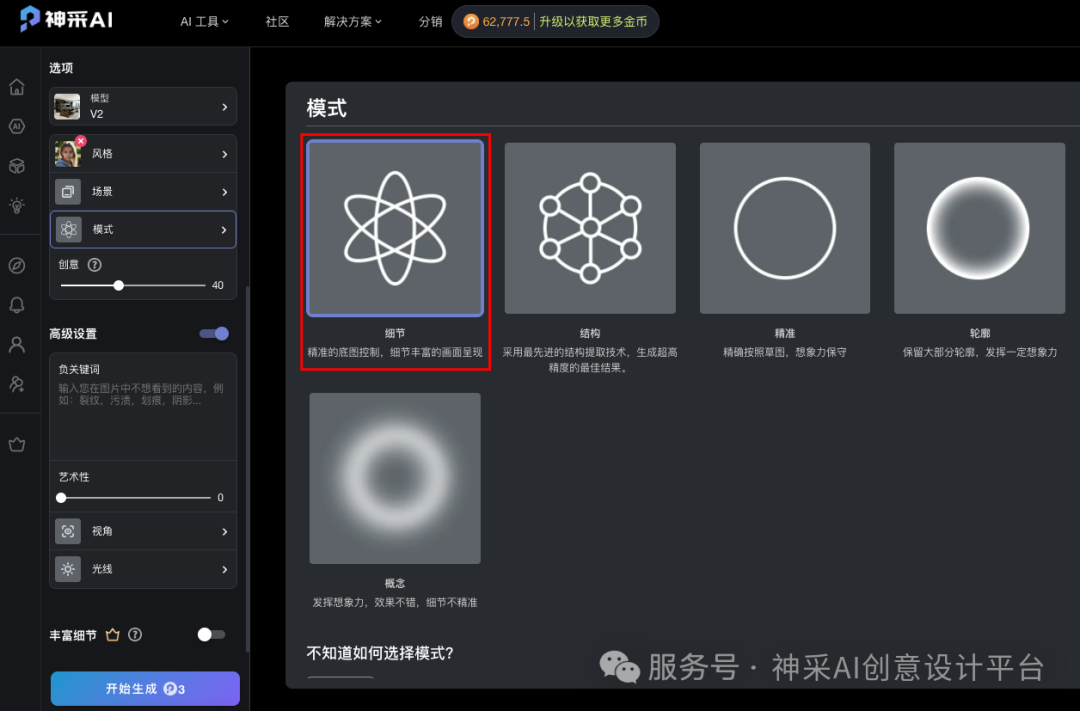The image size is (1080, 711).
Task: Expand the 场景 panel chevron
Action: point(227,191)
